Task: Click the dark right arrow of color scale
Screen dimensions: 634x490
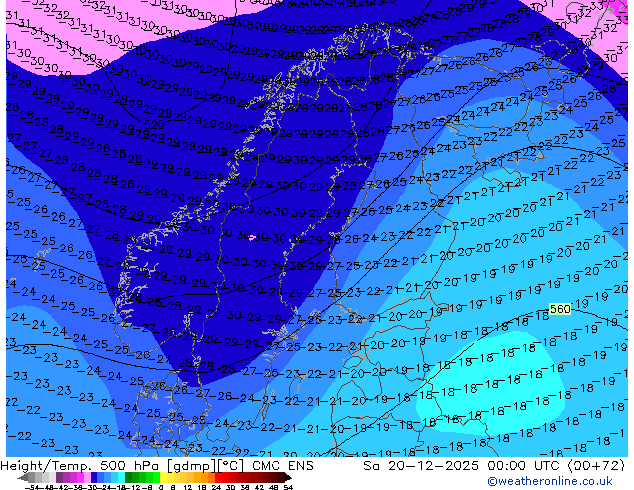Action: tap(287, 478)
